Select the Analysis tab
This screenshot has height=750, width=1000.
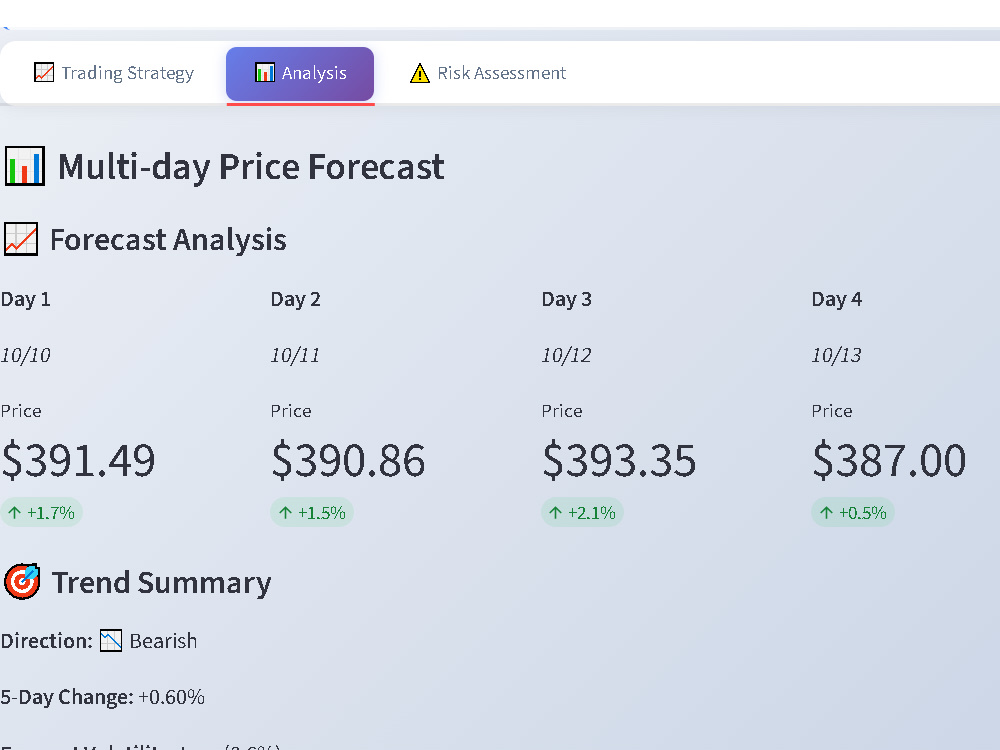coord(300,73)
